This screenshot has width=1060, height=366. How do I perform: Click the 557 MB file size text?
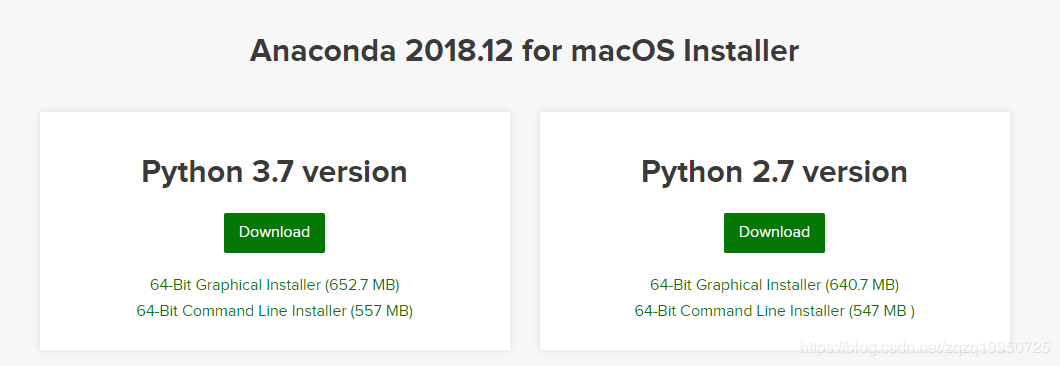coord(382,311)
